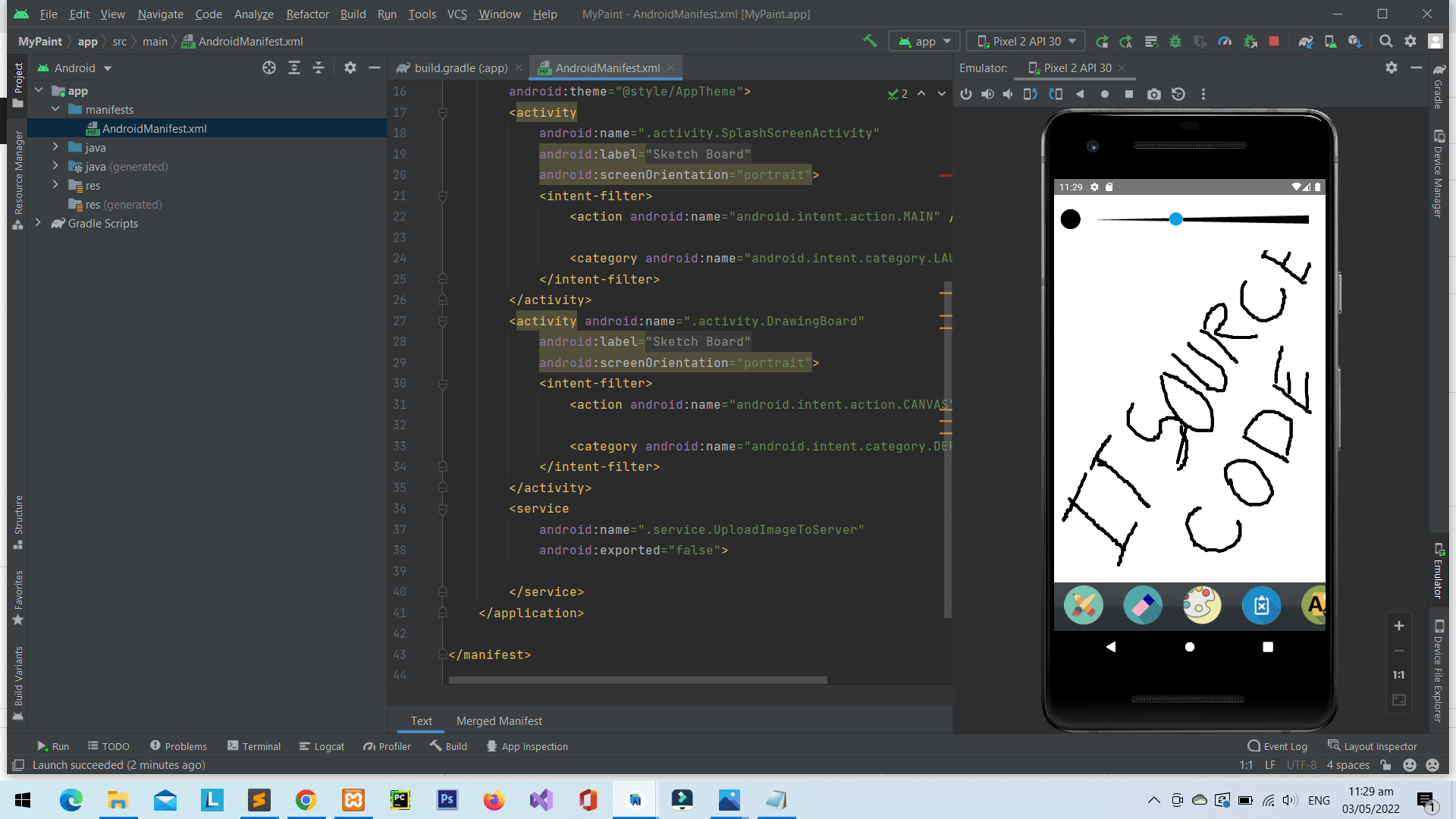Collapse the manifests folder
The image size is (1456, 819).
[55, 109]
